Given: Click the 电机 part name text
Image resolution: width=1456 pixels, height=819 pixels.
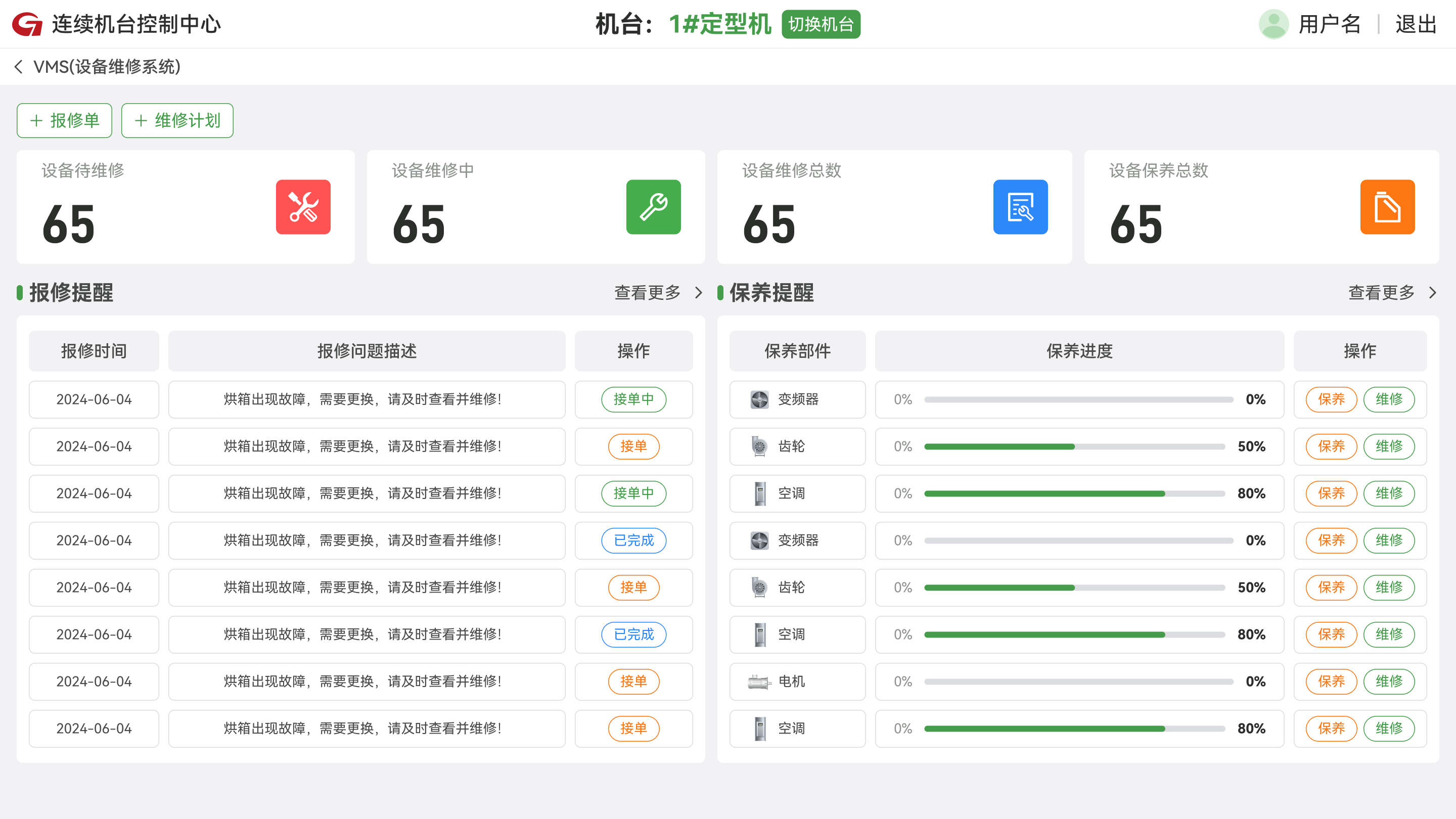Looking at the screenshot, I should click(x=791, y=681).
